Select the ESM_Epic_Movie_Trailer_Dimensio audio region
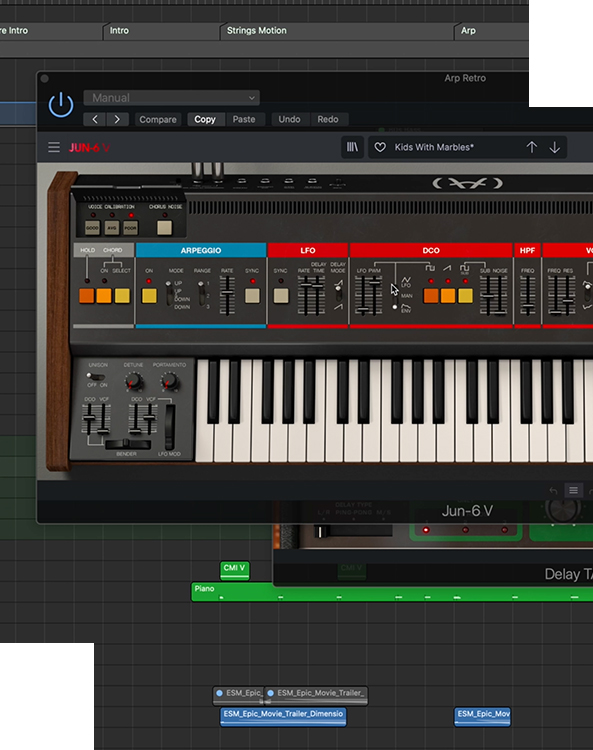 [x=283, y=717]
